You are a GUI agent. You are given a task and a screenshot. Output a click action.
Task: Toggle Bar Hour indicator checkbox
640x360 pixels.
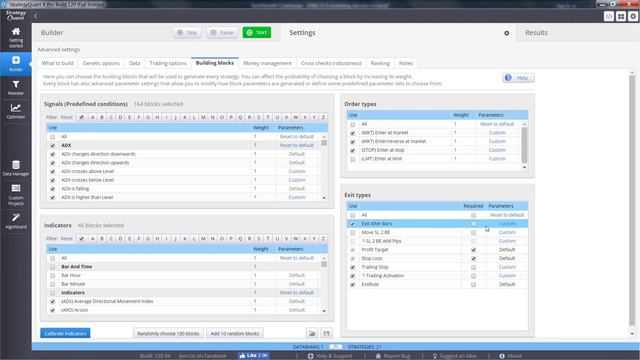[x=52, y=276]
